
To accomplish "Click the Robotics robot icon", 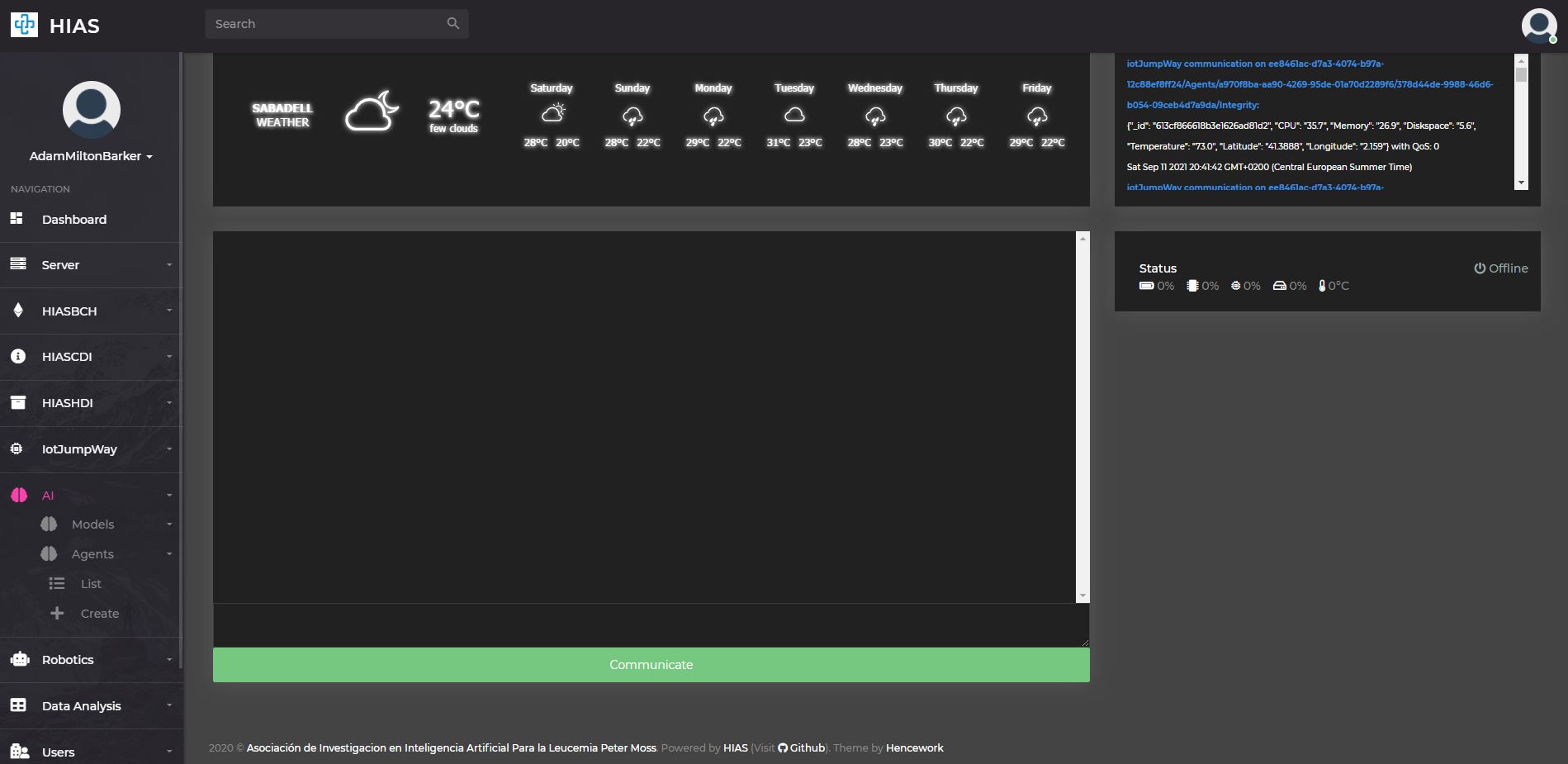I will click(20, 659).
